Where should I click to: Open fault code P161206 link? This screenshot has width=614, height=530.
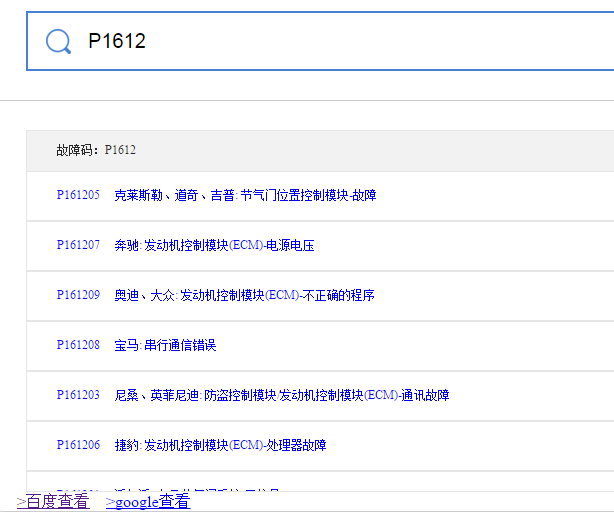pyautogui.click(x=78, y=445)
